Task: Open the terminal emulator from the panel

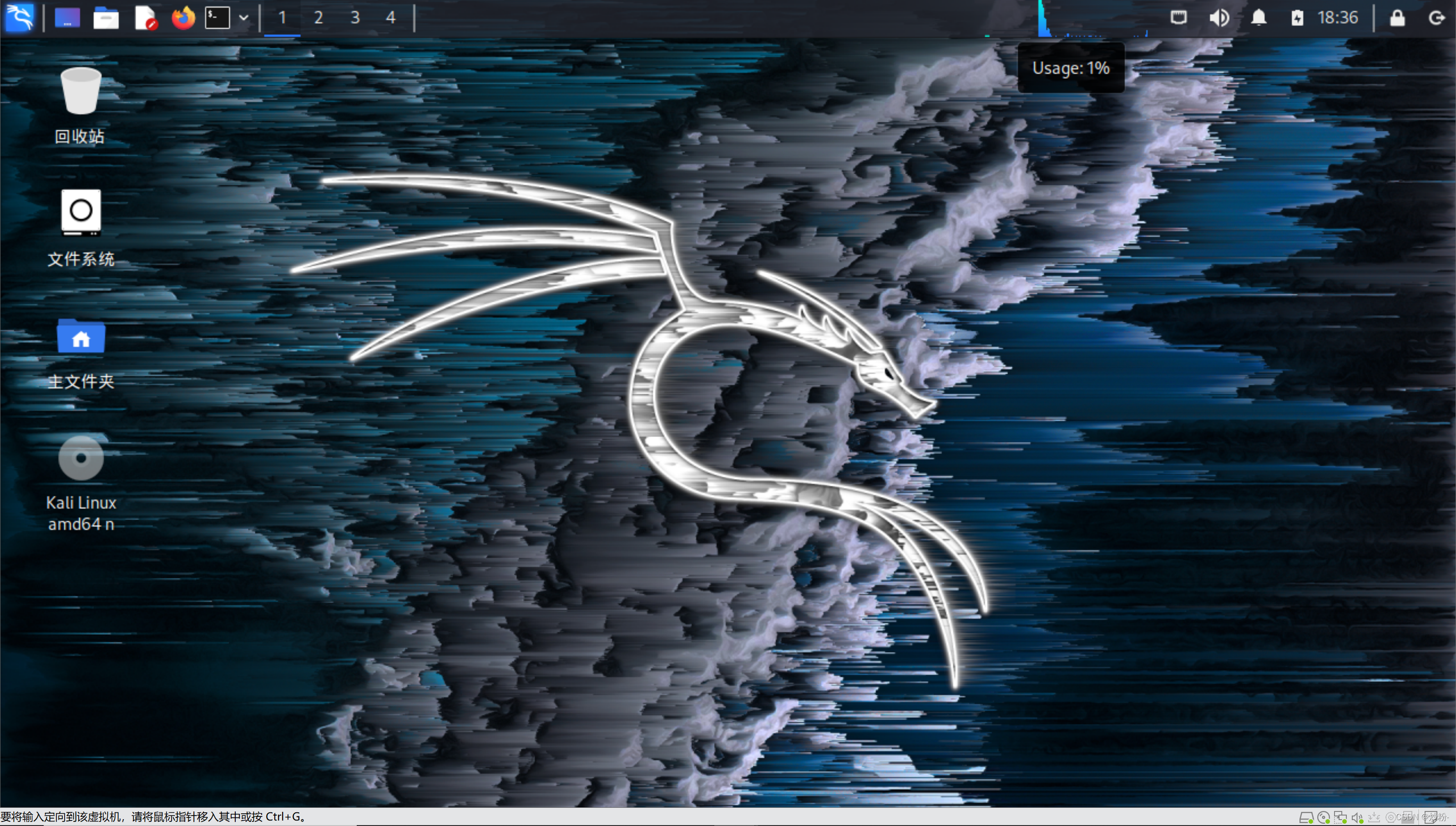Action: 218,17
